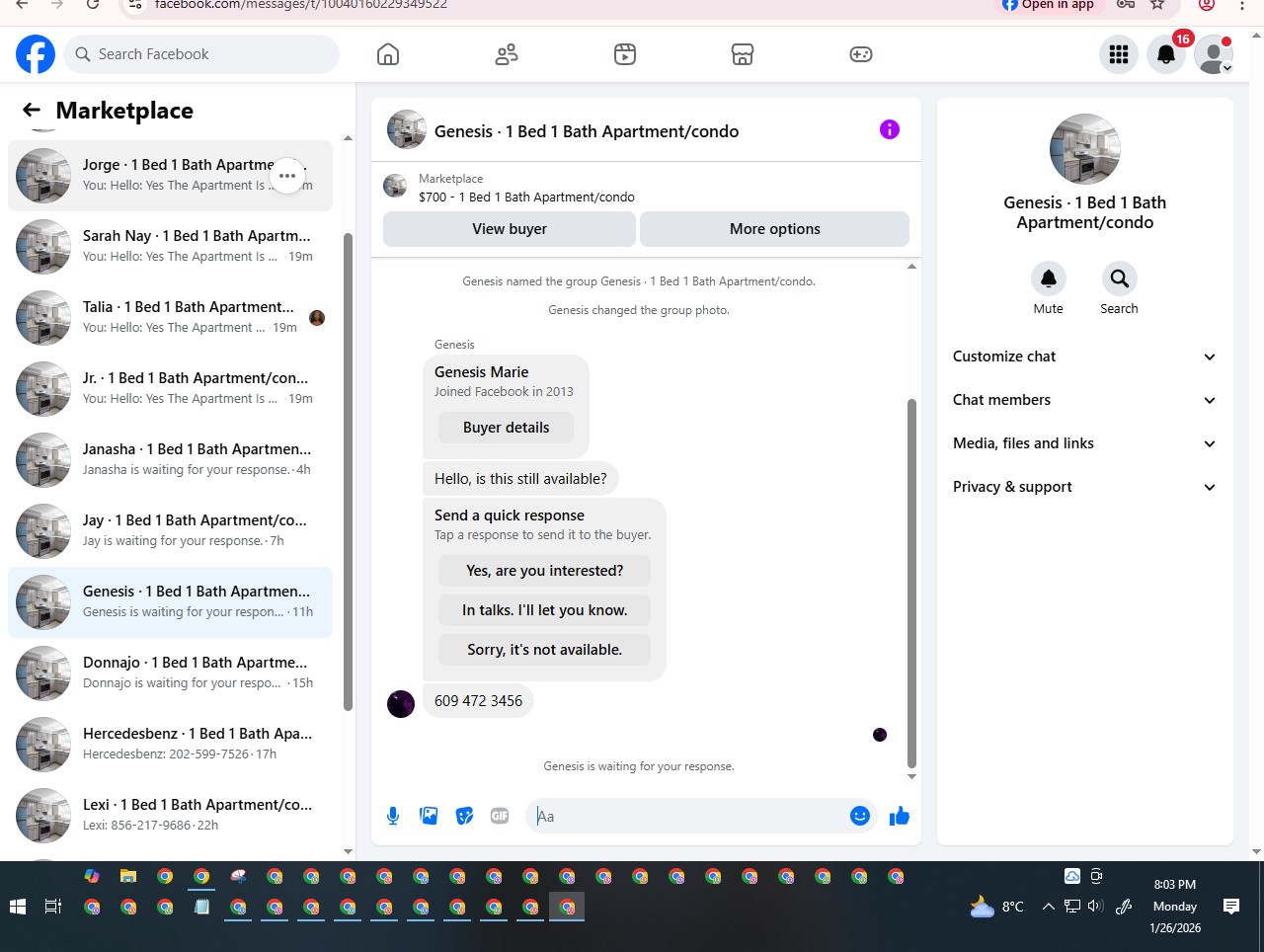Click the large group photo in info panel

point(1085,149)
